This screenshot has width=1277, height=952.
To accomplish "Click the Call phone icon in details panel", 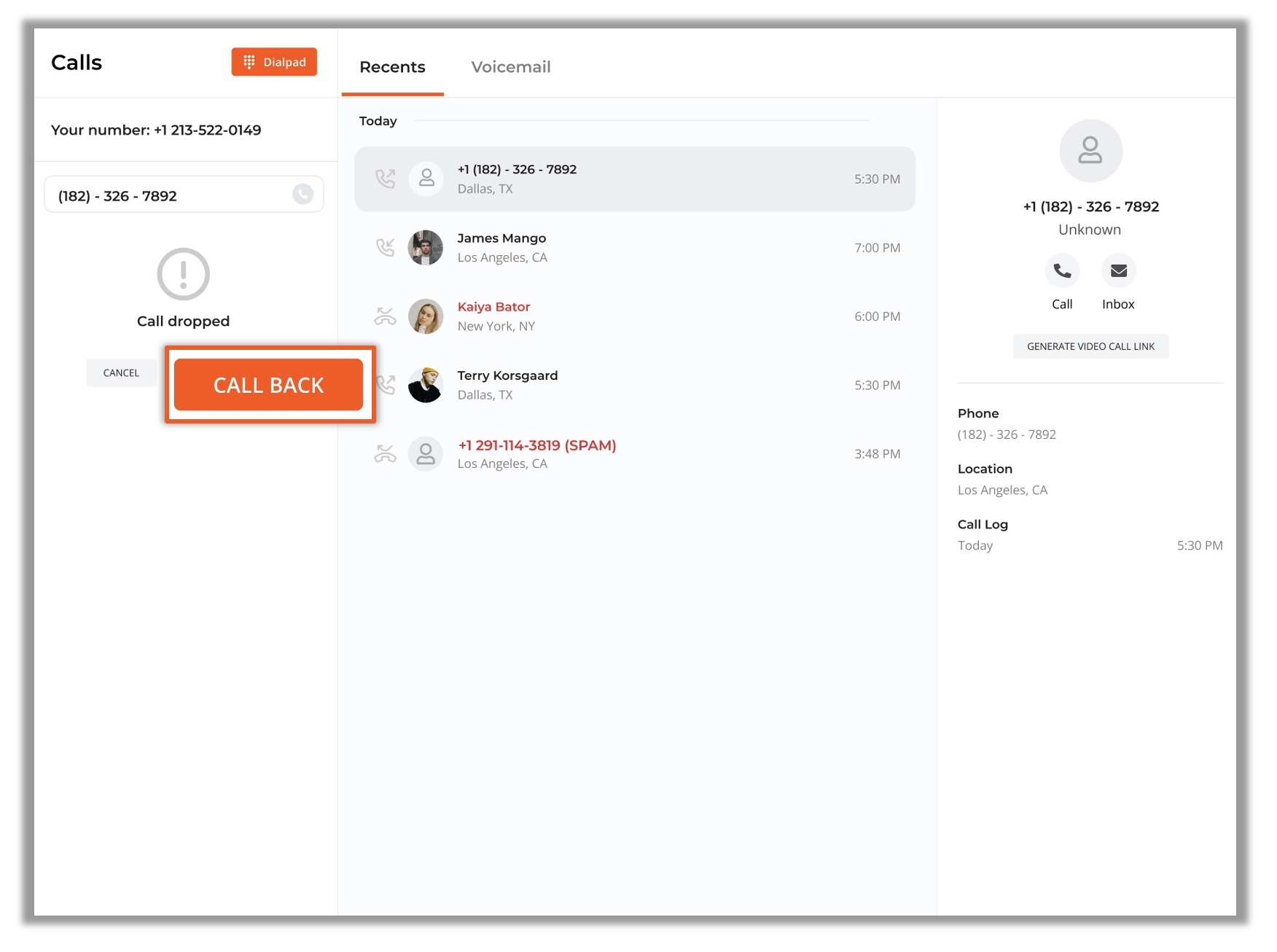I will tap(1062, 271).
